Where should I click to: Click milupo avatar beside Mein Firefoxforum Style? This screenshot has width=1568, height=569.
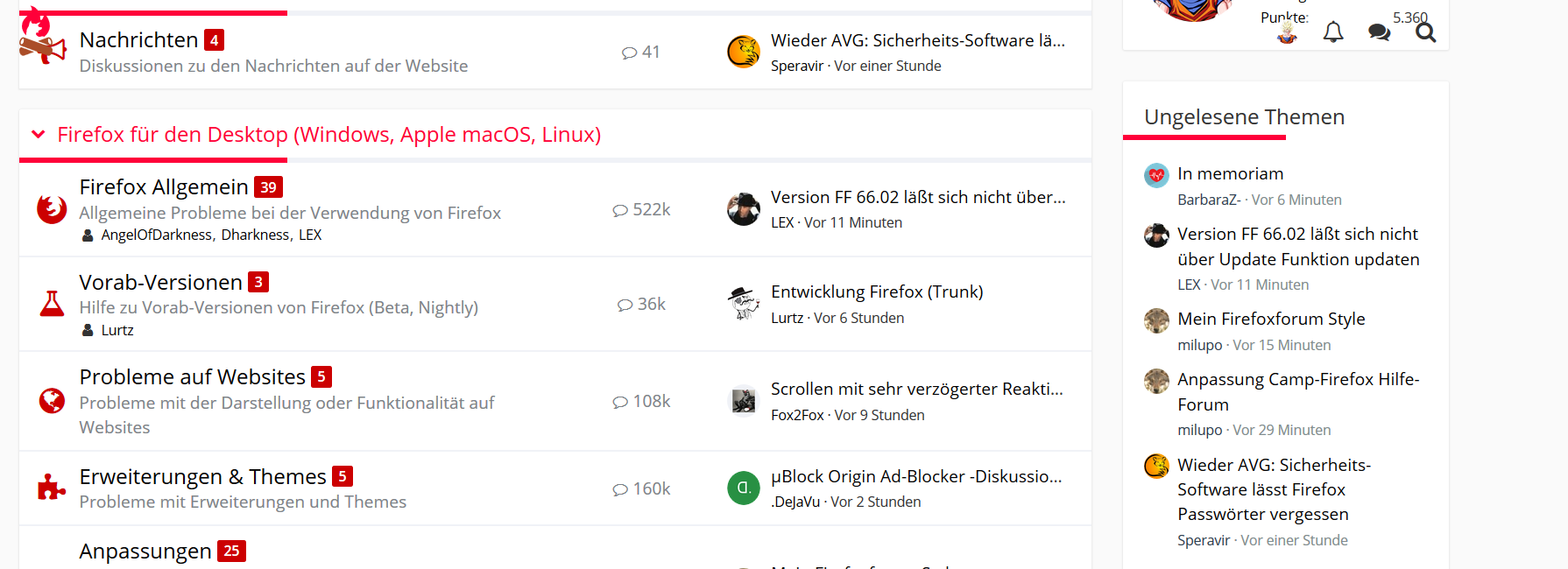tap(1156, 320)
